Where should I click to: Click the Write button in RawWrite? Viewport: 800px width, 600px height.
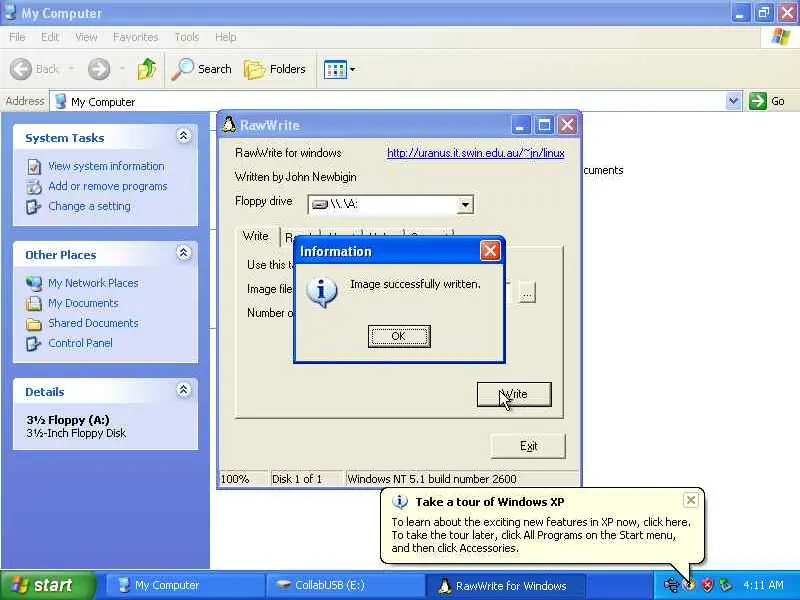514,394
